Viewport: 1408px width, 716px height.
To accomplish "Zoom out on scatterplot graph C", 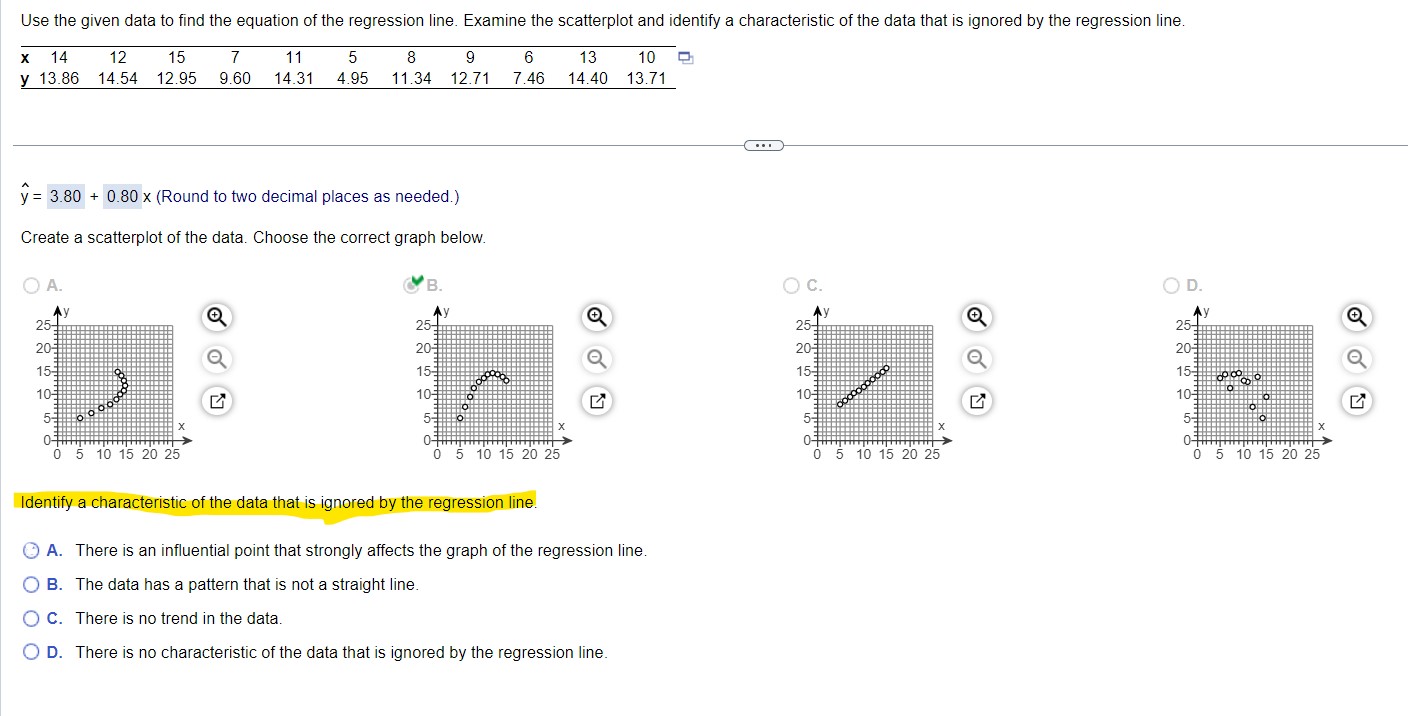I will tap(976, 358).
